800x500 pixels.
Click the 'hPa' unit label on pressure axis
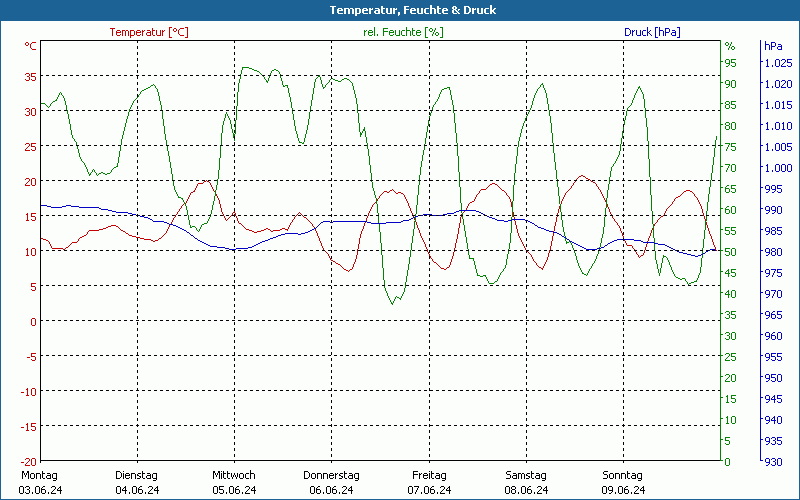[x=773, y=46]
